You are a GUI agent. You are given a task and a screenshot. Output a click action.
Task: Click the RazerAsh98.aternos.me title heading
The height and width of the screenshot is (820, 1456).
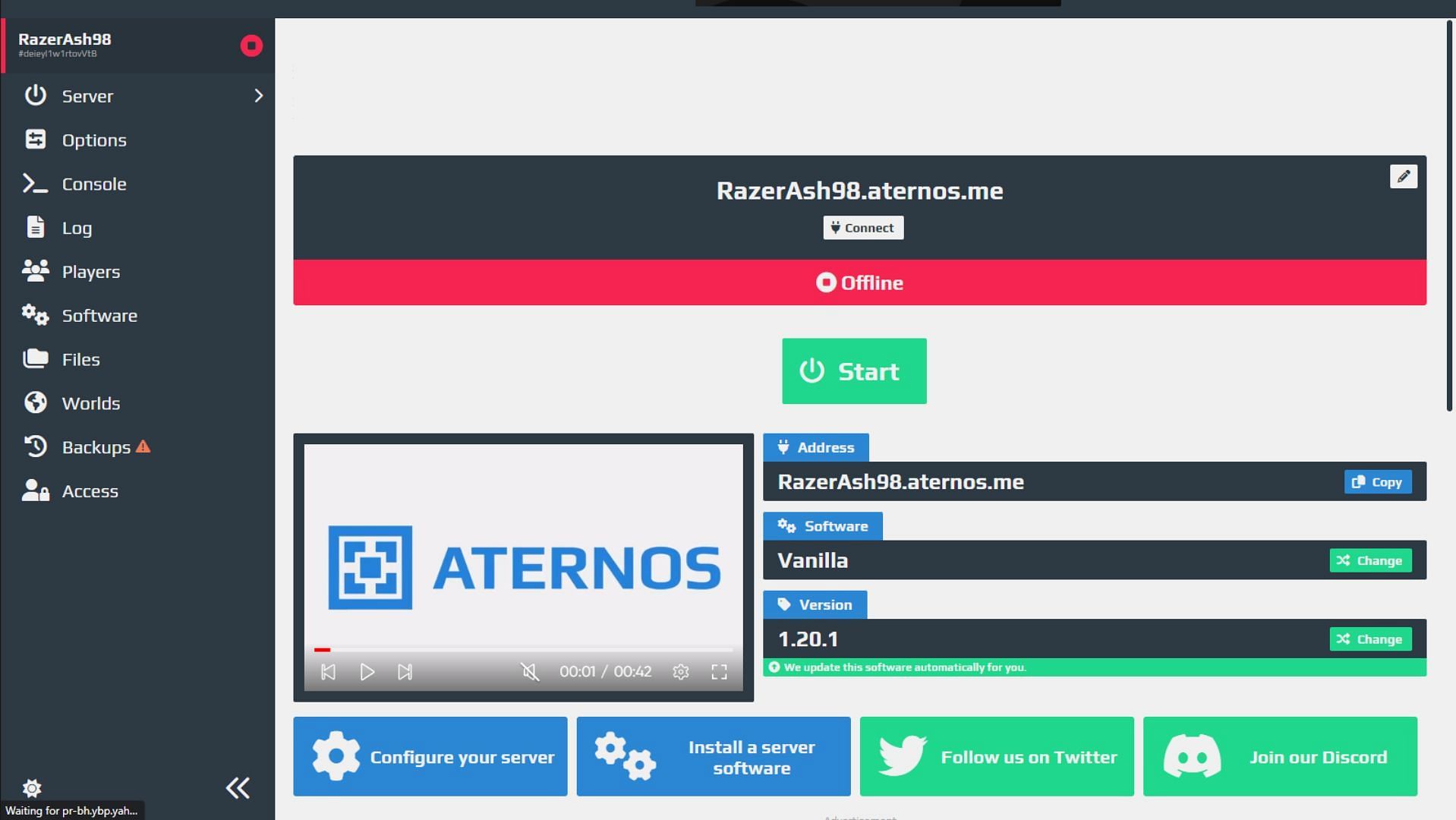click(859, 191)
